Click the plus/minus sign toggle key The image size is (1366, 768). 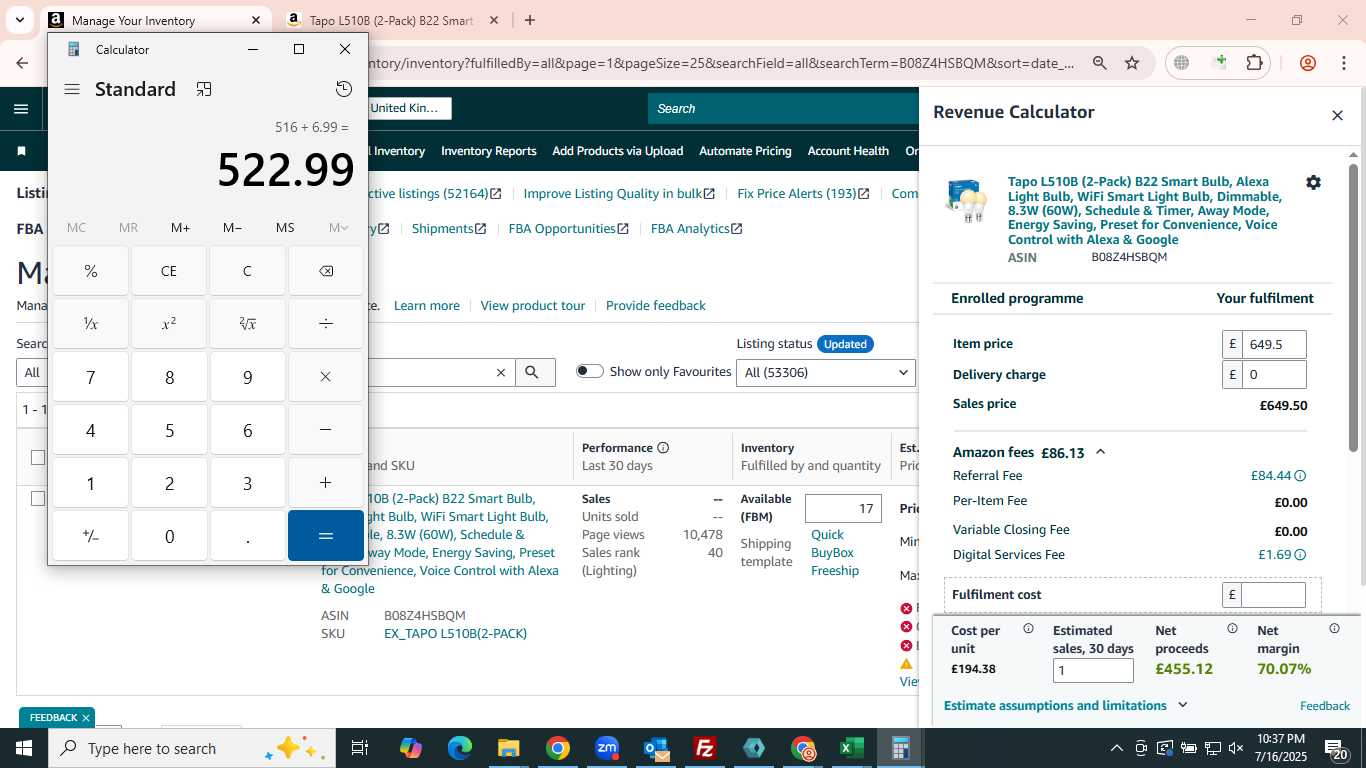pyautogui.click(x=90, y=536)
